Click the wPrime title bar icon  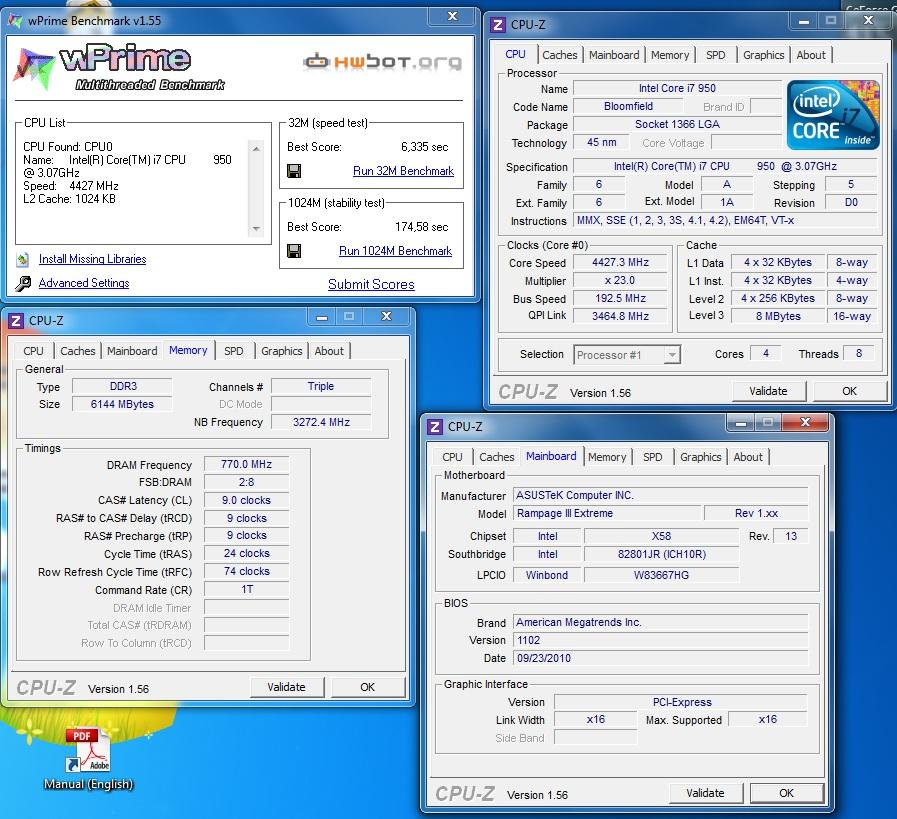(15, 21)
